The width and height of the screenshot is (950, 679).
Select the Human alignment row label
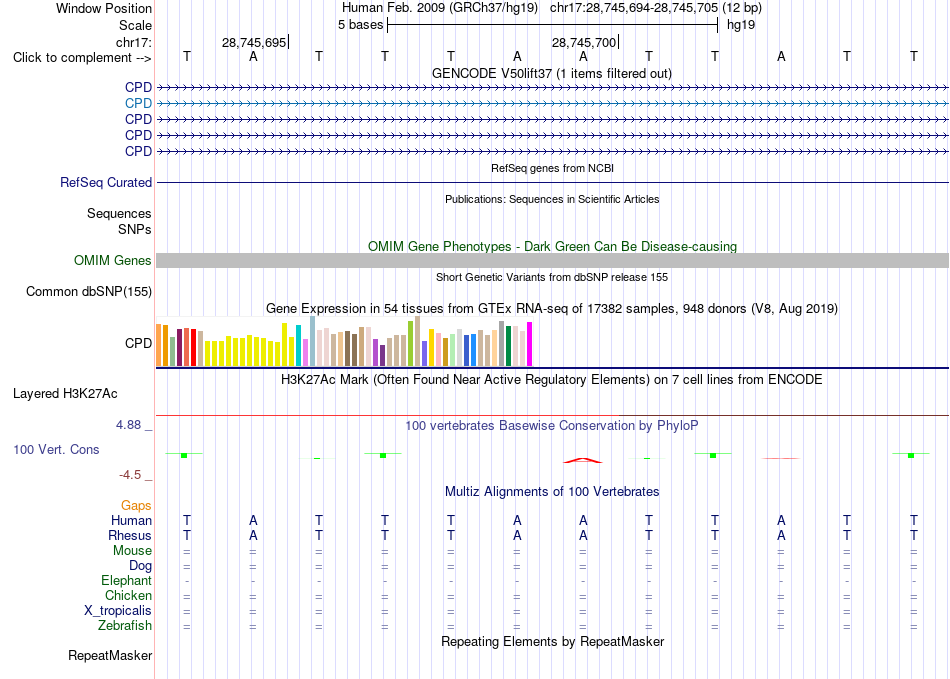coord(131,520)
